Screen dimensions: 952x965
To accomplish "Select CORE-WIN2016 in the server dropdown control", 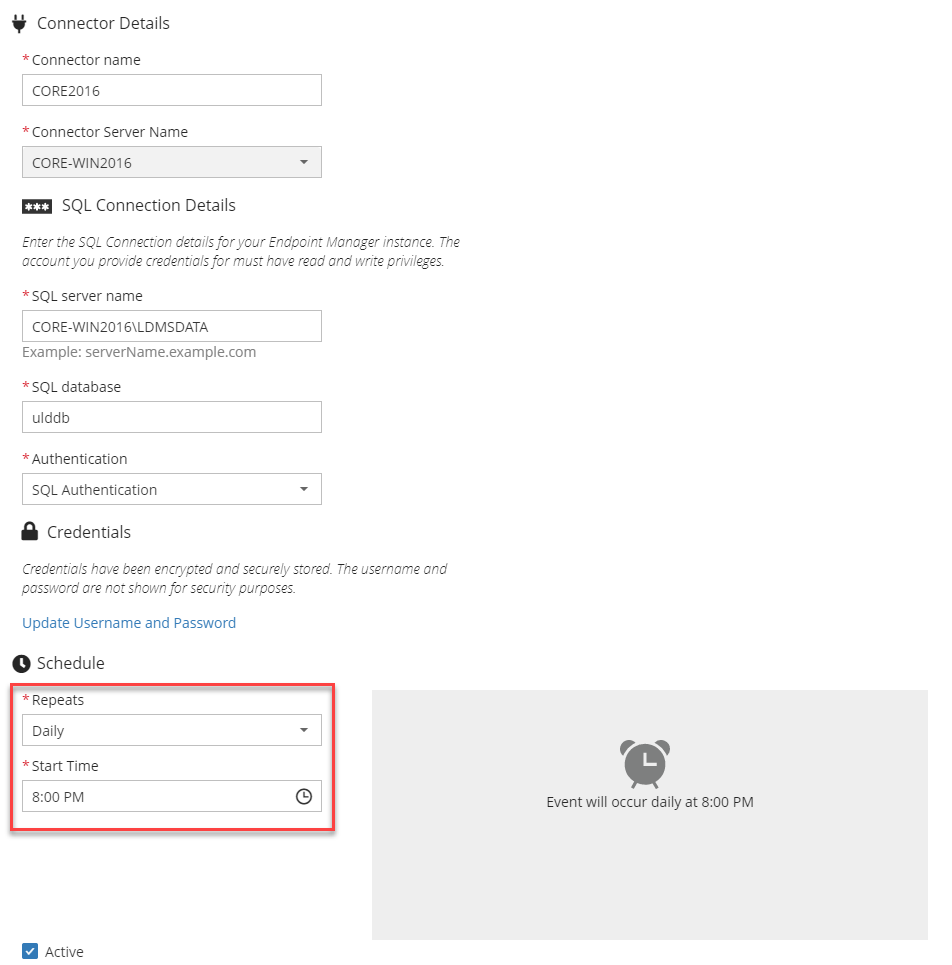I will (x=171, y=161).
